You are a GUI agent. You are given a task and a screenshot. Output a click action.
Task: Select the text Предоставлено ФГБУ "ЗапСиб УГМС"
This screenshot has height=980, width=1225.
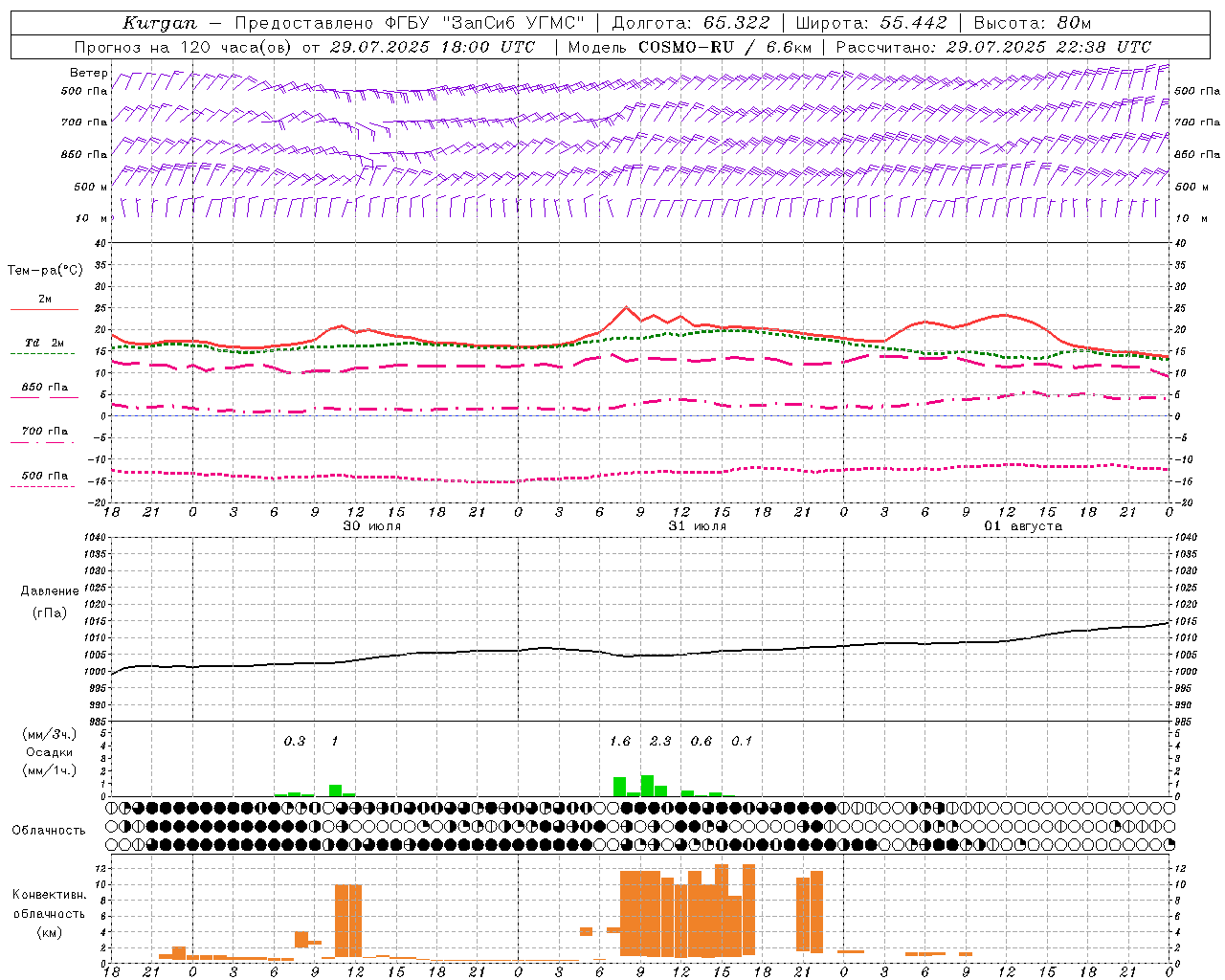click(410, 23)
